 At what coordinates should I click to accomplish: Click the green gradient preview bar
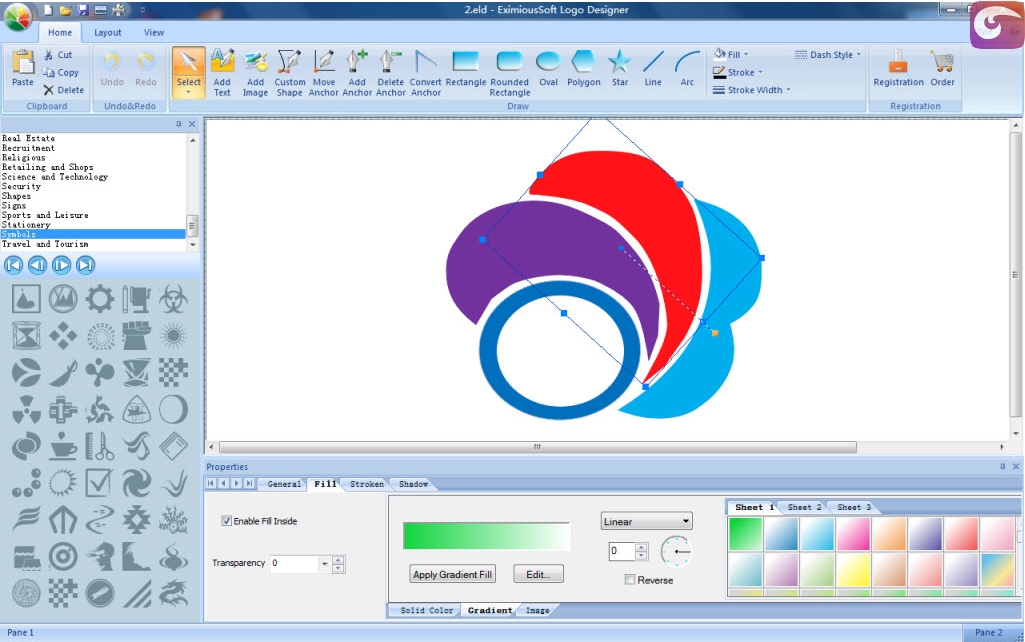pos(487,536)
